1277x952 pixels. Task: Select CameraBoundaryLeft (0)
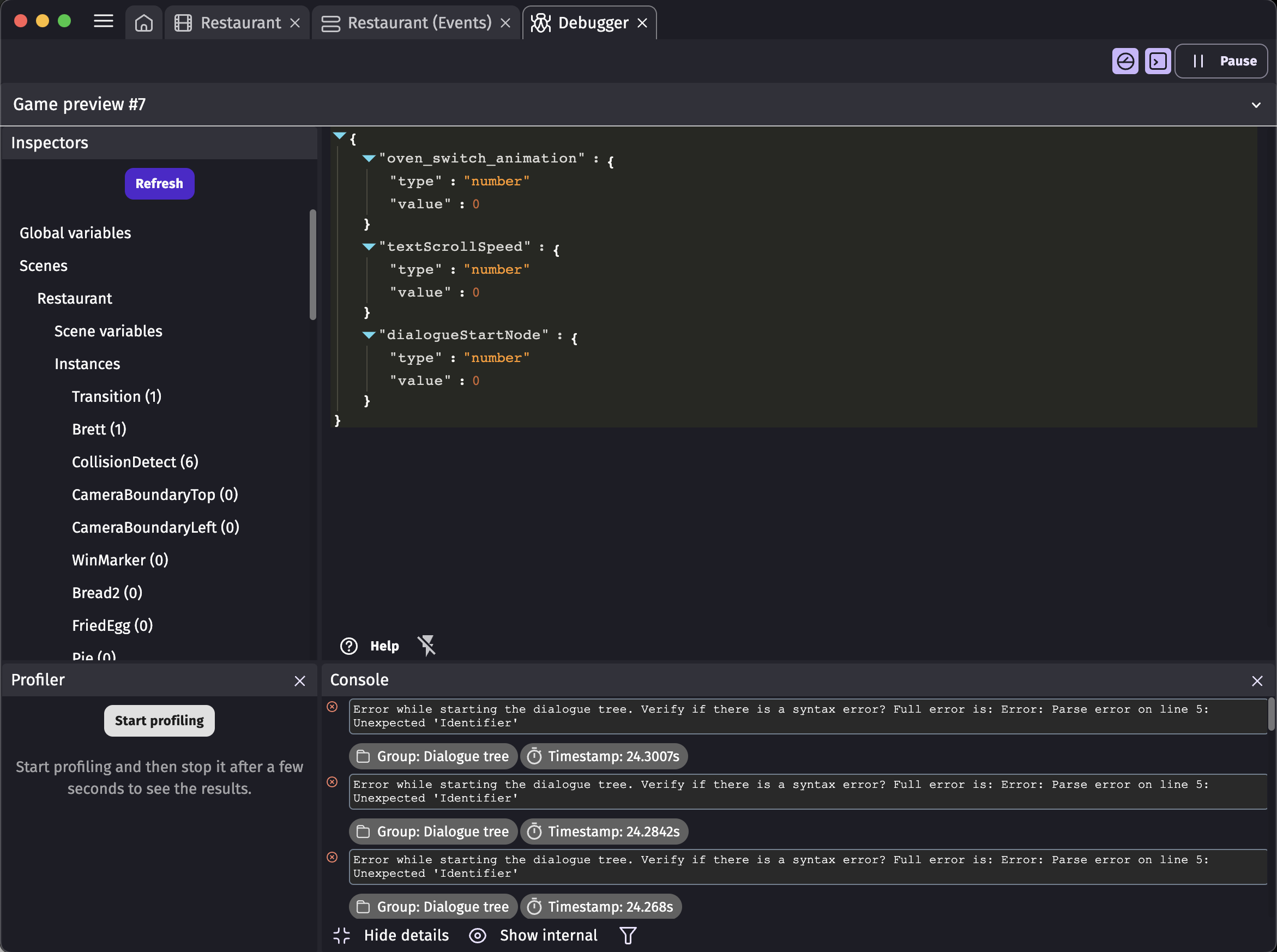point(155,527)
